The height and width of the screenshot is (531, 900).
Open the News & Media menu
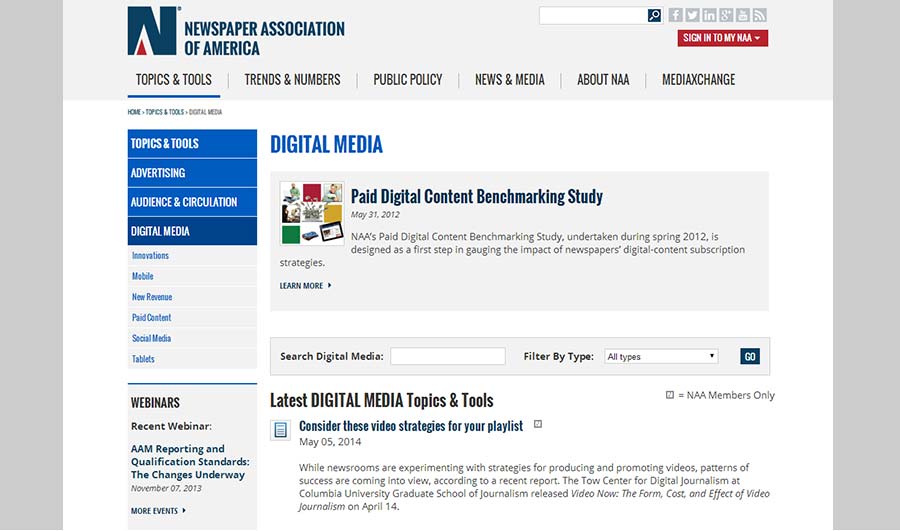pos(510,80)
